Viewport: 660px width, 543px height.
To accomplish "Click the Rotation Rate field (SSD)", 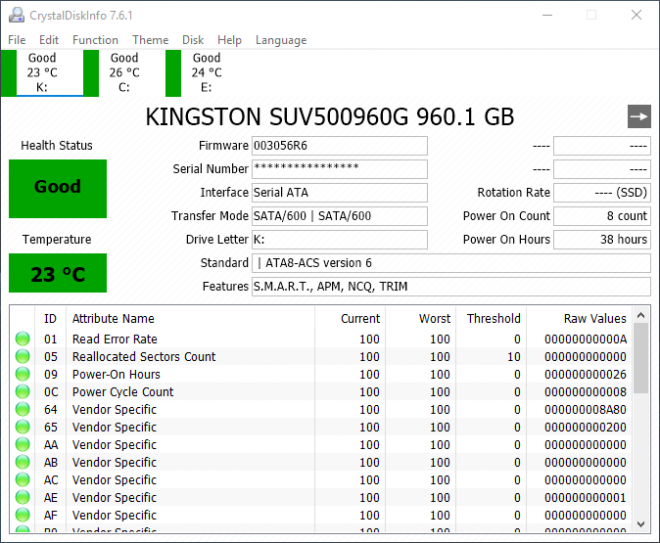I will click(x=602, y=192).
